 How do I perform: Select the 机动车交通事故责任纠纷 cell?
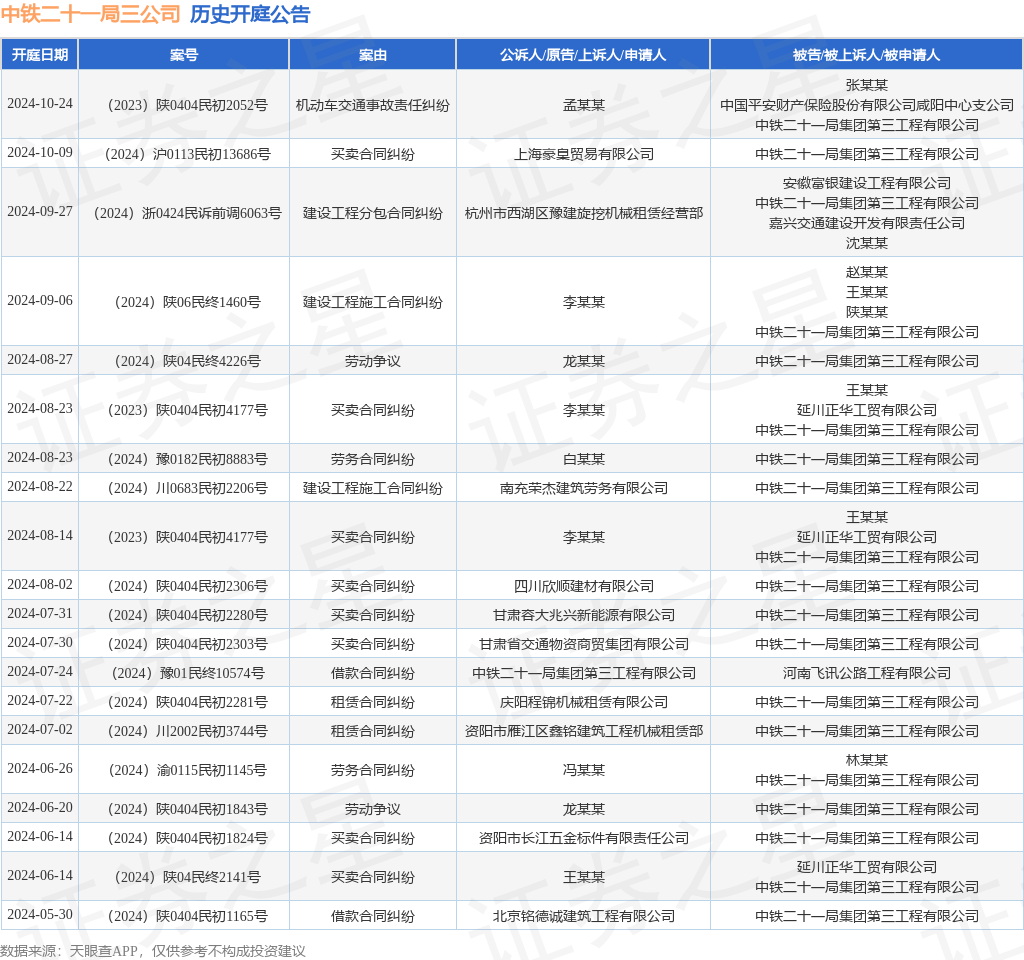pos(373,105)
